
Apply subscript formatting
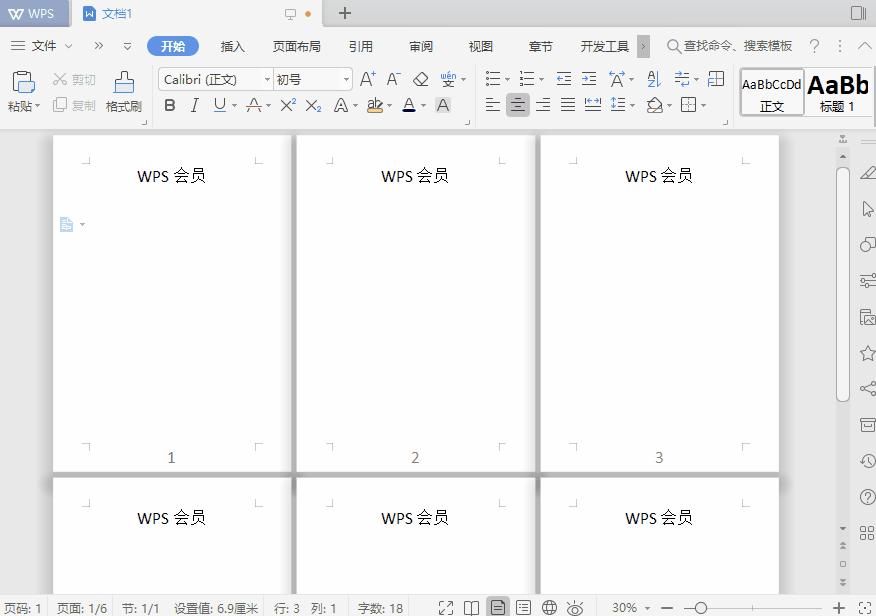(311, 105)
